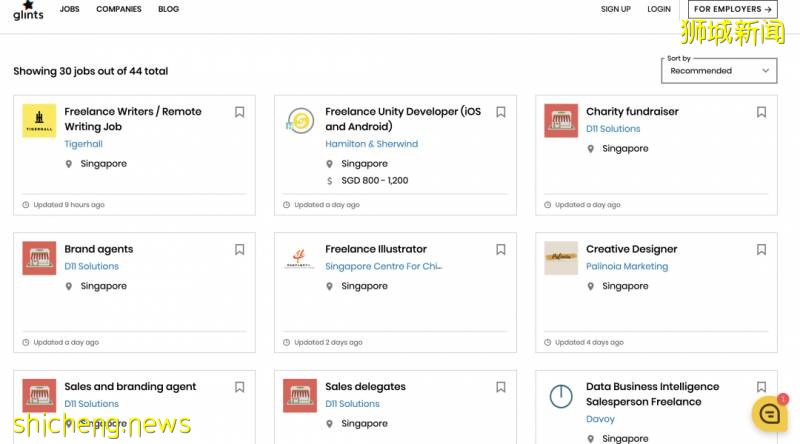Click the Tigerhall company logo
The image size is (800, 444).
click(x=39, y=120)
